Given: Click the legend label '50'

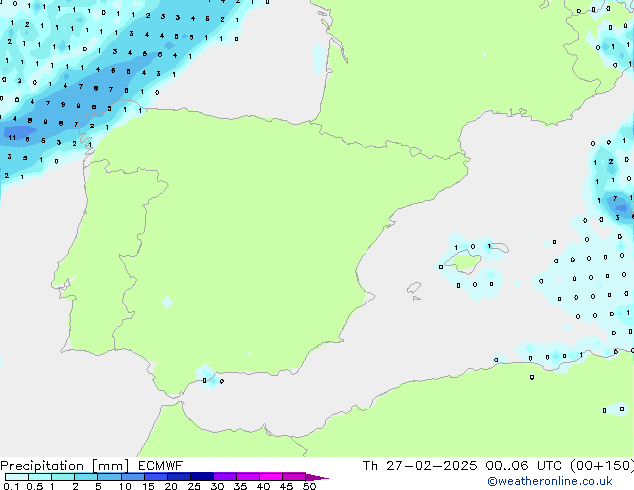Looking at the screenshot, I should [x=309, y=486].
